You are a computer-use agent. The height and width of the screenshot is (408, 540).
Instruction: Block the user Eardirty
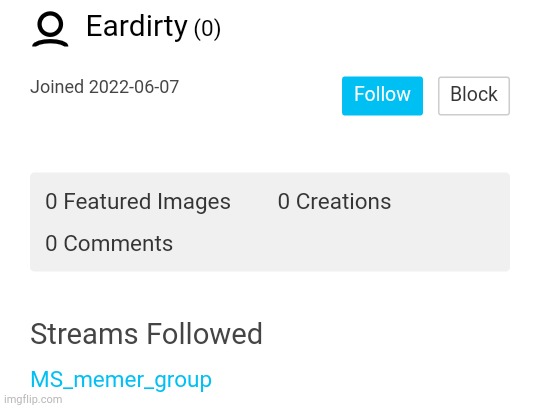(x=474, y=96)
